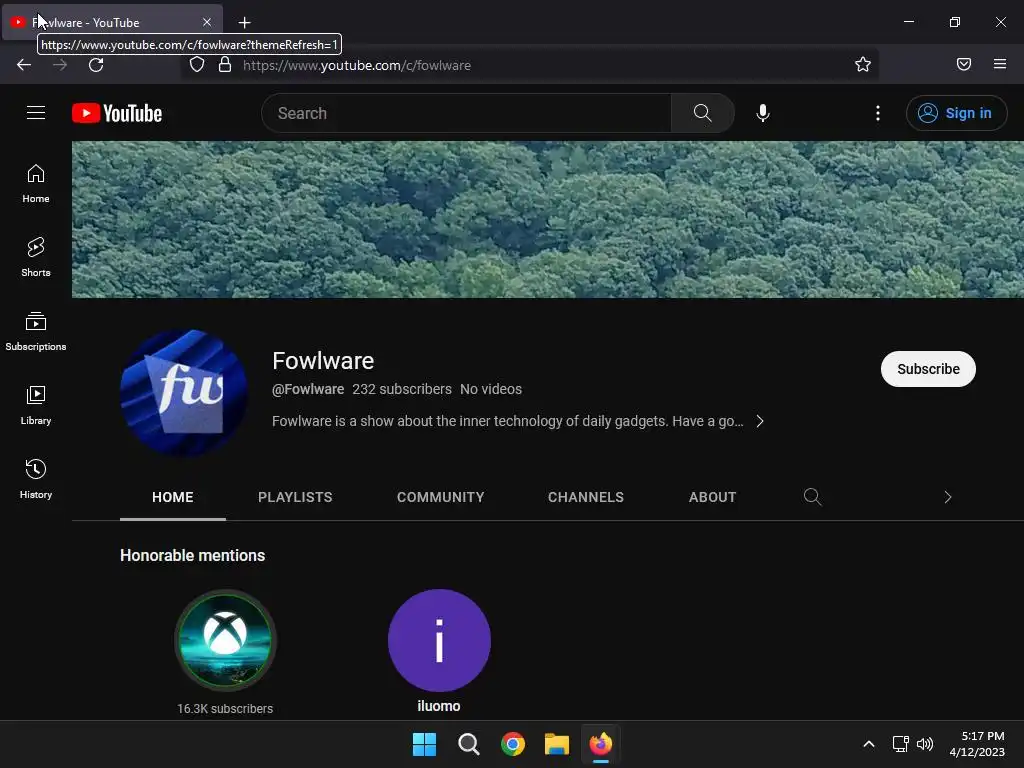The width and height of the screenshot is (1024, 768).
Task: Select the Fowlware - YouTube browser tab
Action: pos(112,22)
